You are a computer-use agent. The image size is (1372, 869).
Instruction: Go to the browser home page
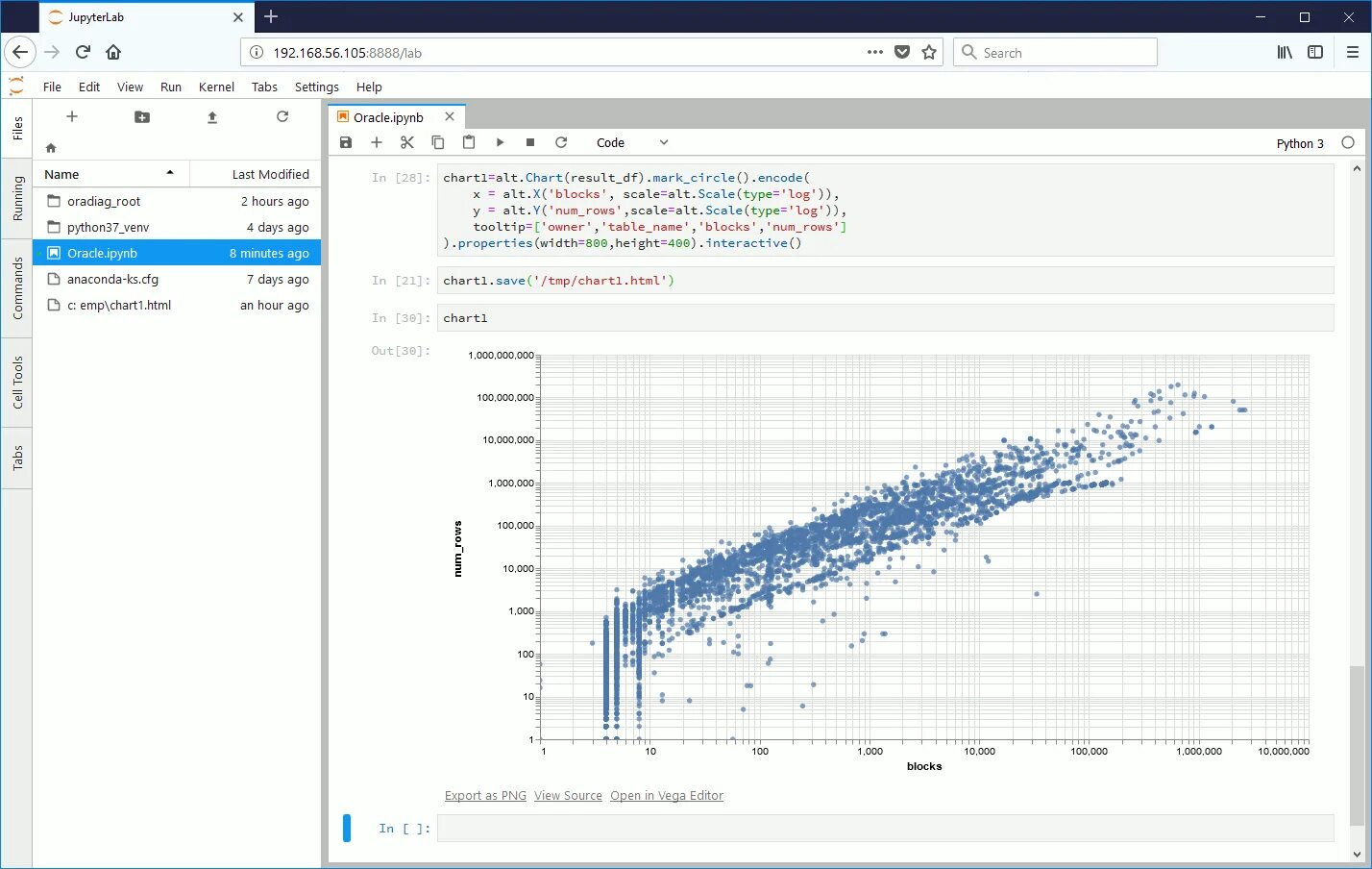113,52
